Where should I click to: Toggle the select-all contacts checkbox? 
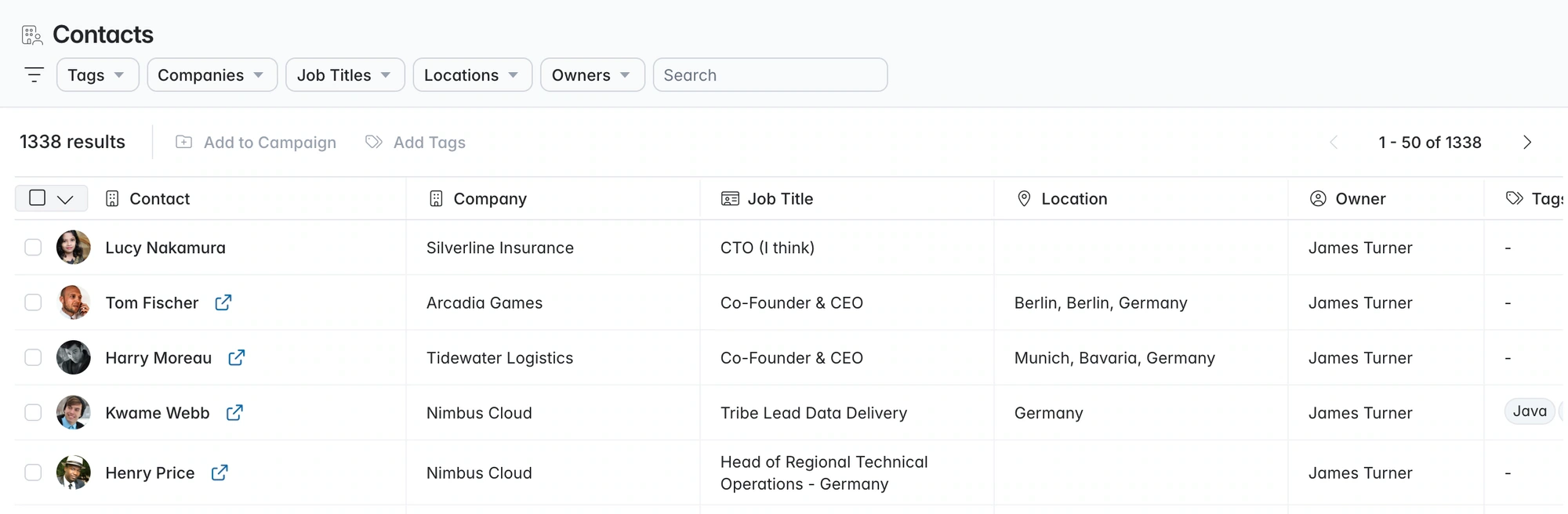[37, 198]
